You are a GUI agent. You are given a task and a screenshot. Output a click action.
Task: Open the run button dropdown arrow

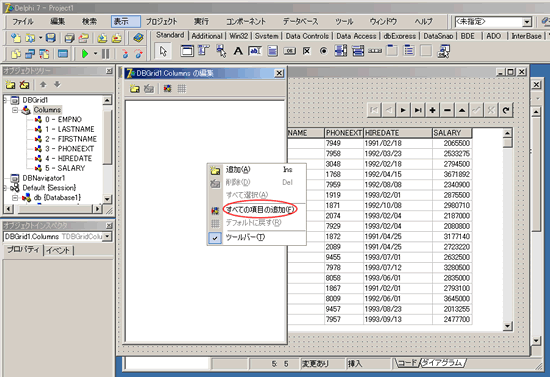[x=95, y=54]
